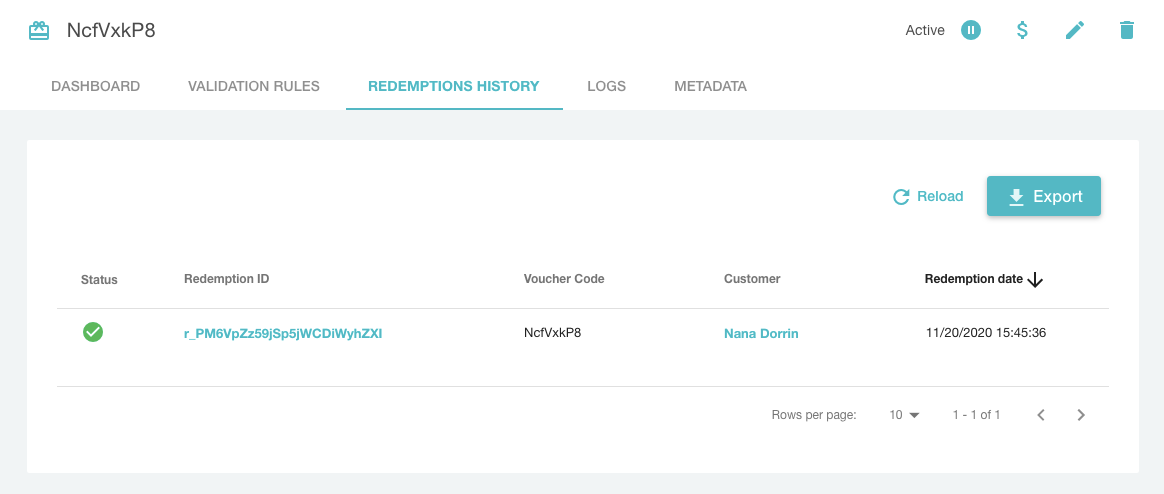1164x494 pixels.
Task: Open the Rows per page dropdown
Action: 904,415
